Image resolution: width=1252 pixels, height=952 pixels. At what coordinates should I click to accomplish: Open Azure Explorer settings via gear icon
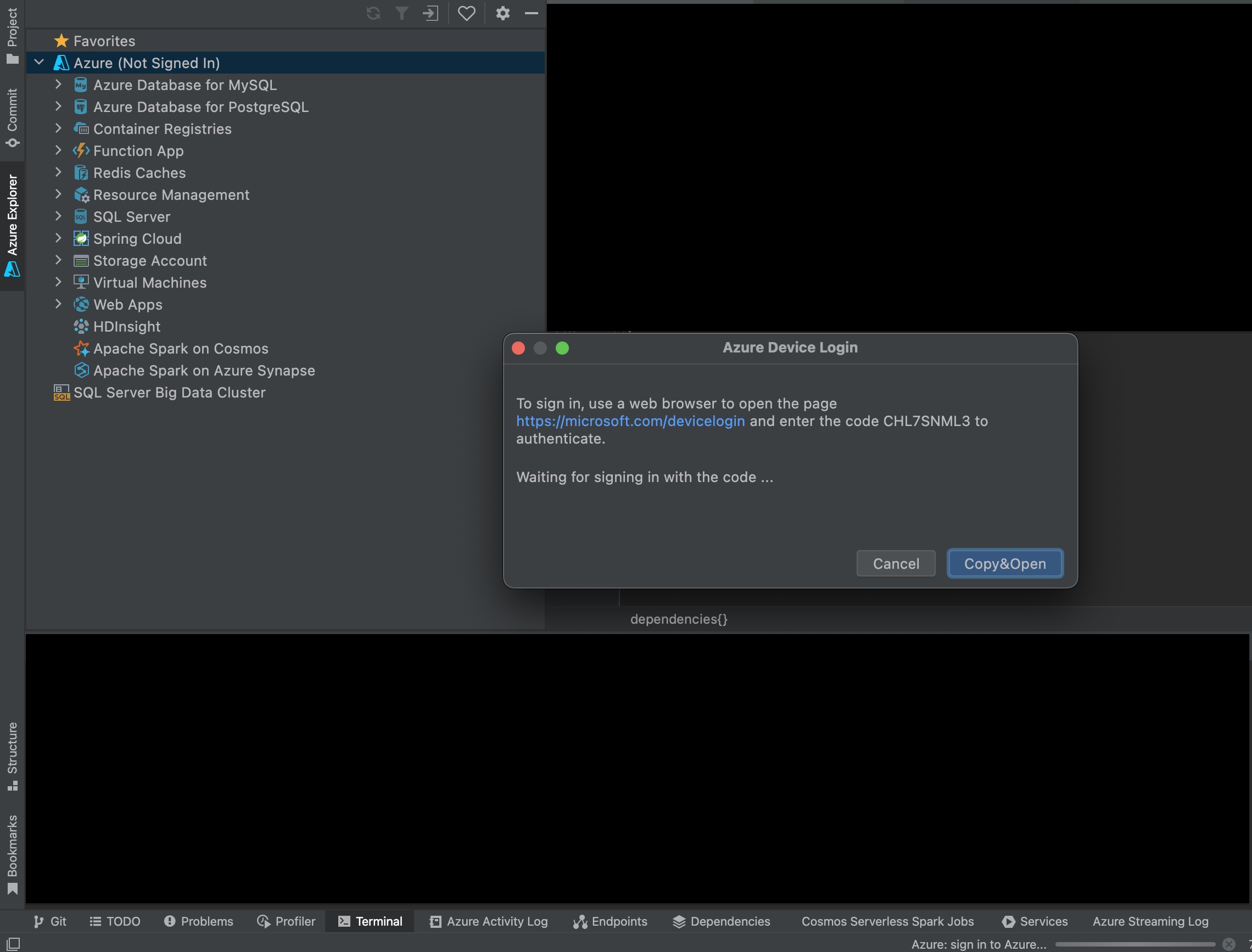pyautogui.click(x=502, y=13)
